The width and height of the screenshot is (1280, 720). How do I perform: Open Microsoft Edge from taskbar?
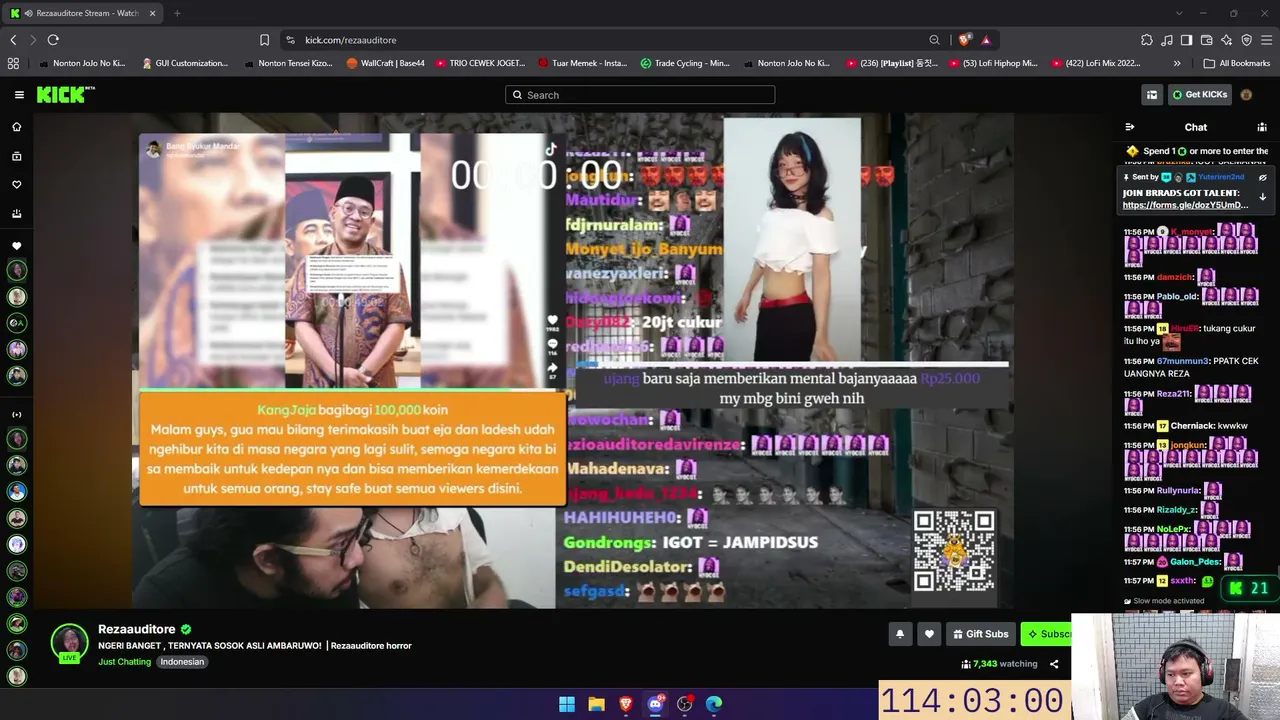[714, 704]
